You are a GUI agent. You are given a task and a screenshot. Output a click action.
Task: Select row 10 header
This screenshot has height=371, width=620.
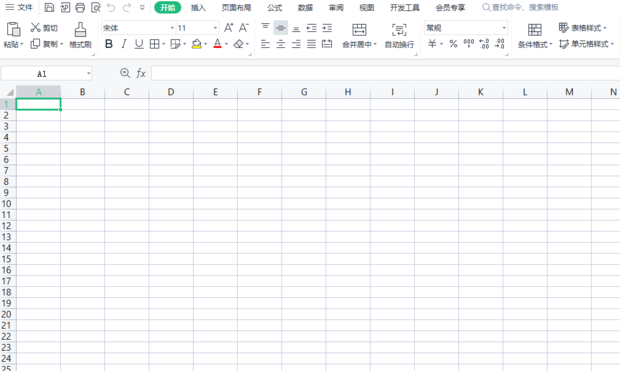(x=7, y=204)
